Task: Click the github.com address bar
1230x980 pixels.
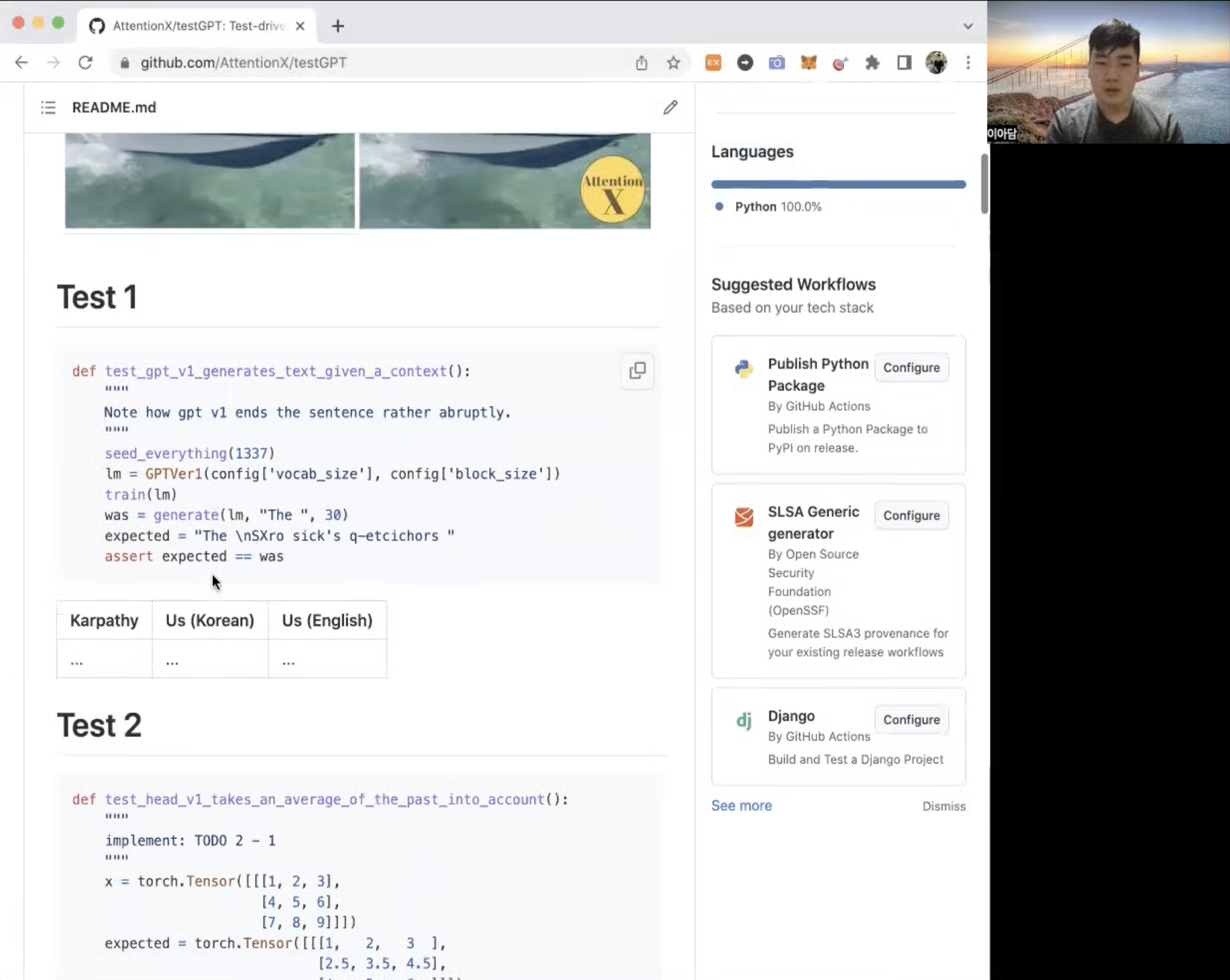Action: point(384,62)
